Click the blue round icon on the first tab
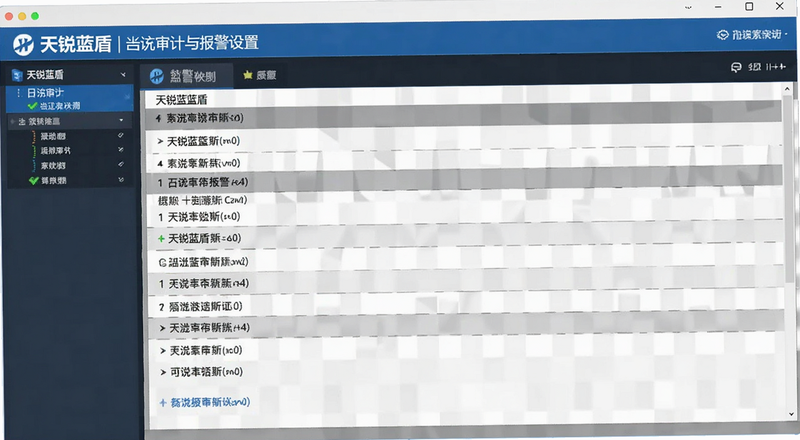 [x=157, y=77]
